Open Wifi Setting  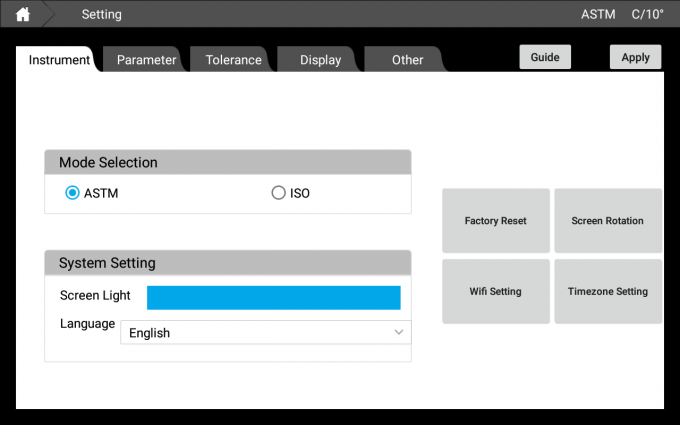(496, 291)
